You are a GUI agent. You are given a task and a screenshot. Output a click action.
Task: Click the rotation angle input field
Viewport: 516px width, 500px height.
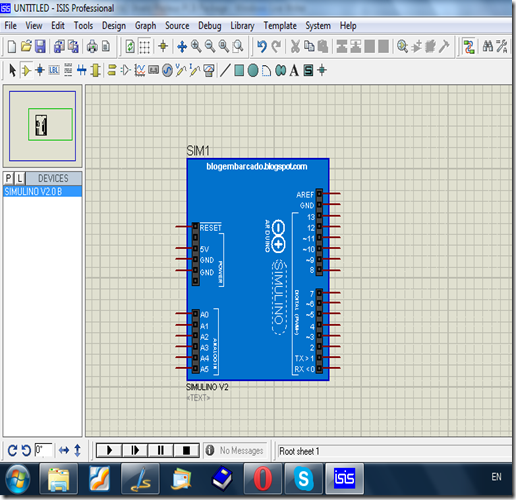coord(44,450)
